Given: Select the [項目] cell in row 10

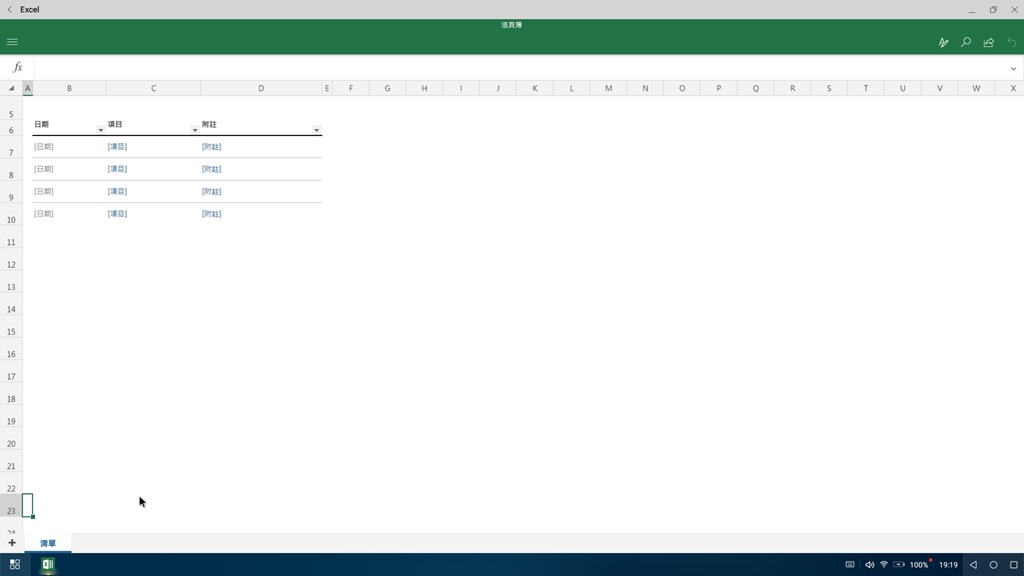Looking at the screenshot, I should [153, 214].
